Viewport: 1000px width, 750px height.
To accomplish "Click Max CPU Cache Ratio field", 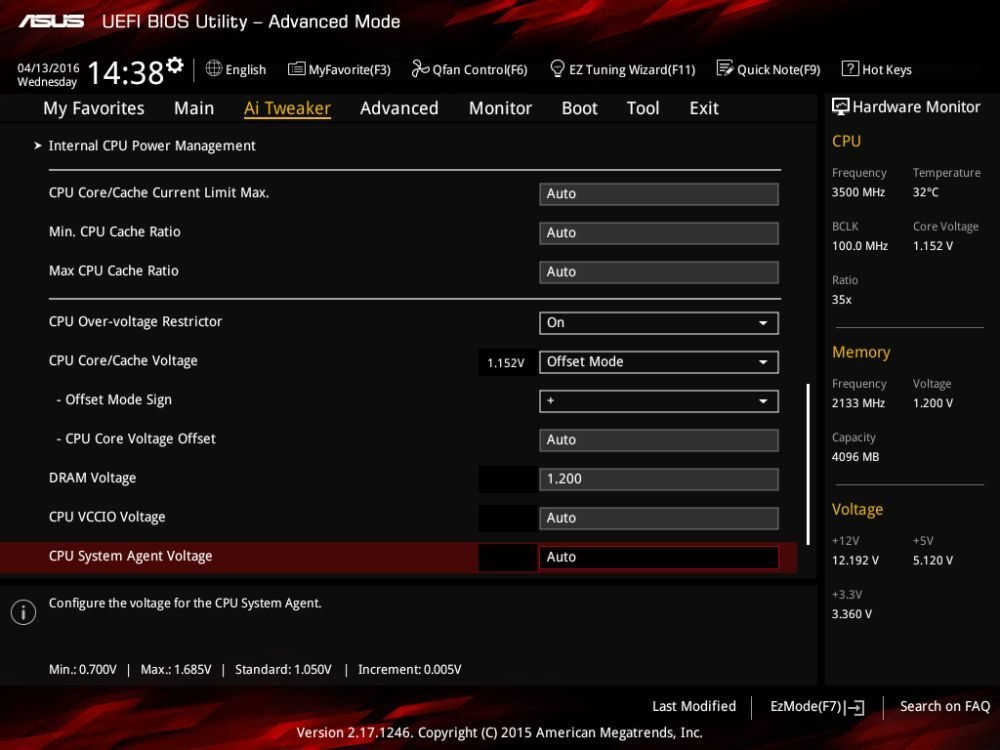I will 659,272.
